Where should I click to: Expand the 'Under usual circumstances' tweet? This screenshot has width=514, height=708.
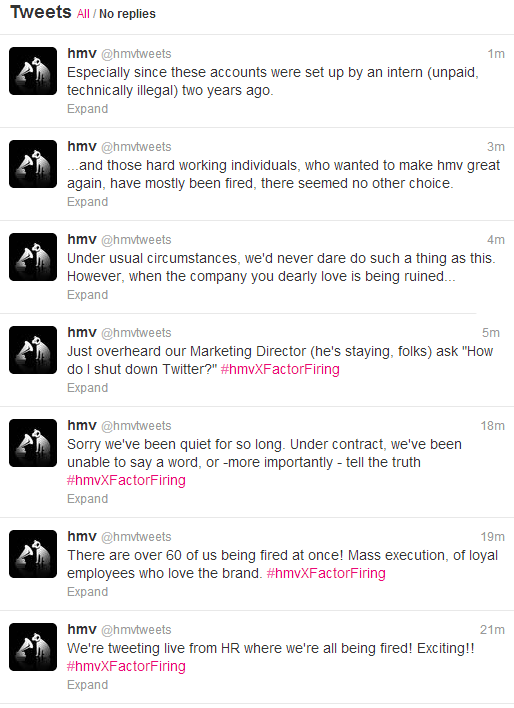(88, 295)
